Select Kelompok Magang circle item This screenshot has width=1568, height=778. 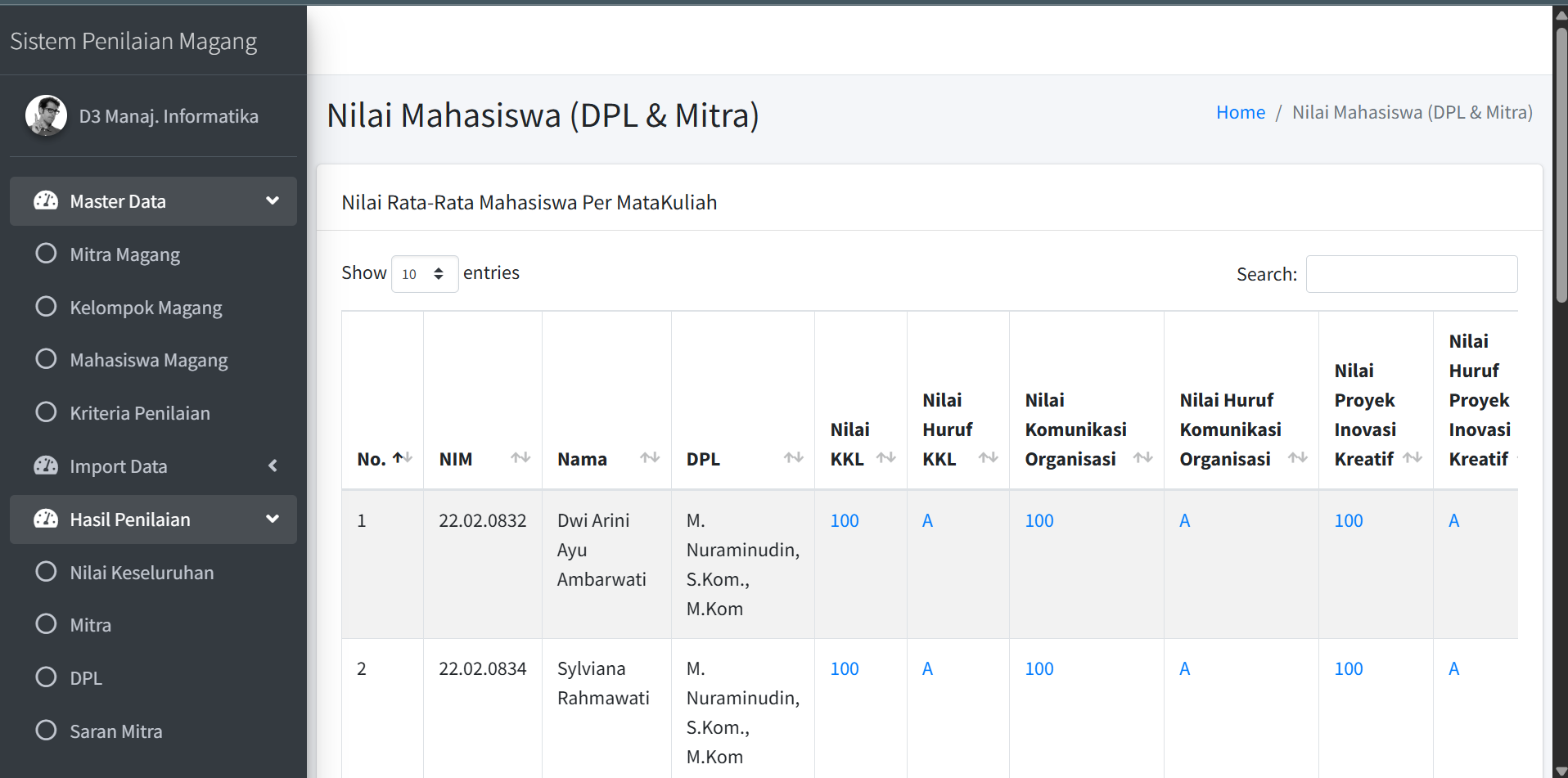coord(47,307)
